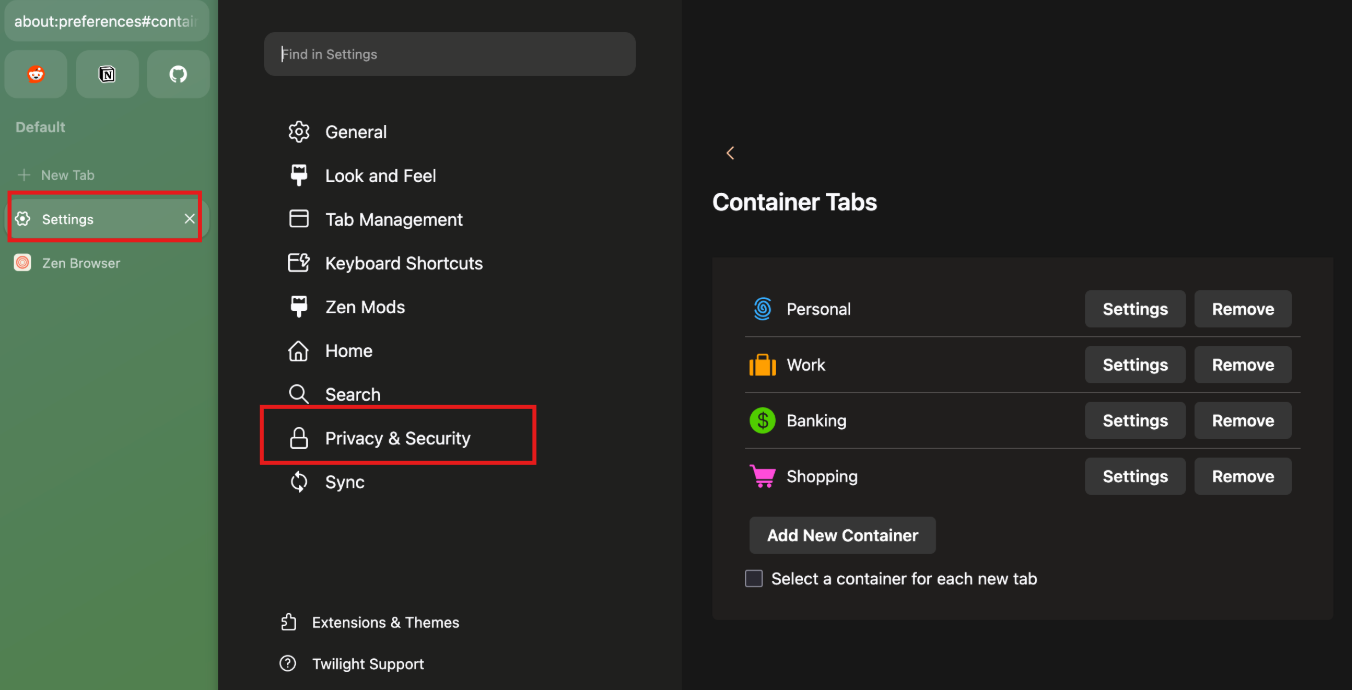Open settings for the Personal container
This screenshot has width=1352, height=690.
point(1134,309)
